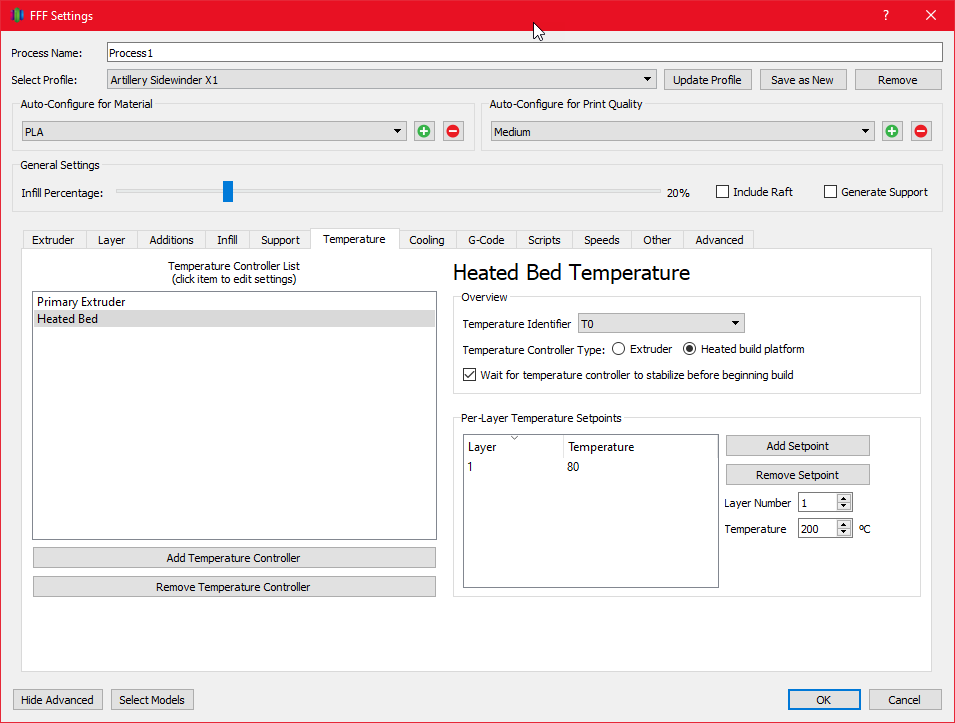Screen dimensions: 955x723
Task: Remove the Medium print quality configuration (red minus)
Action: tap(921, 131)
